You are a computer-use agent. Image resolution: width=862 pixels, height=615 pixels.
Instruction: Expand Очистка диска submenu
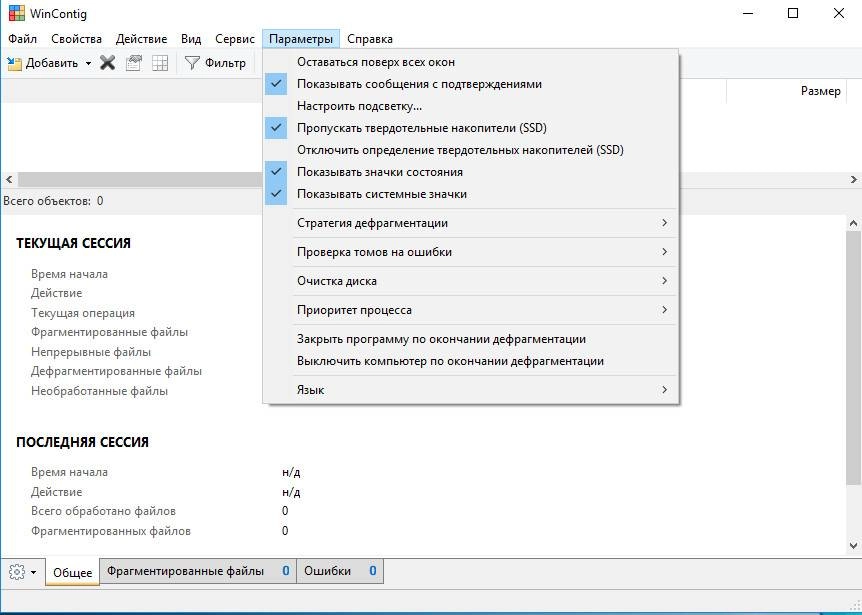[471, 281]
